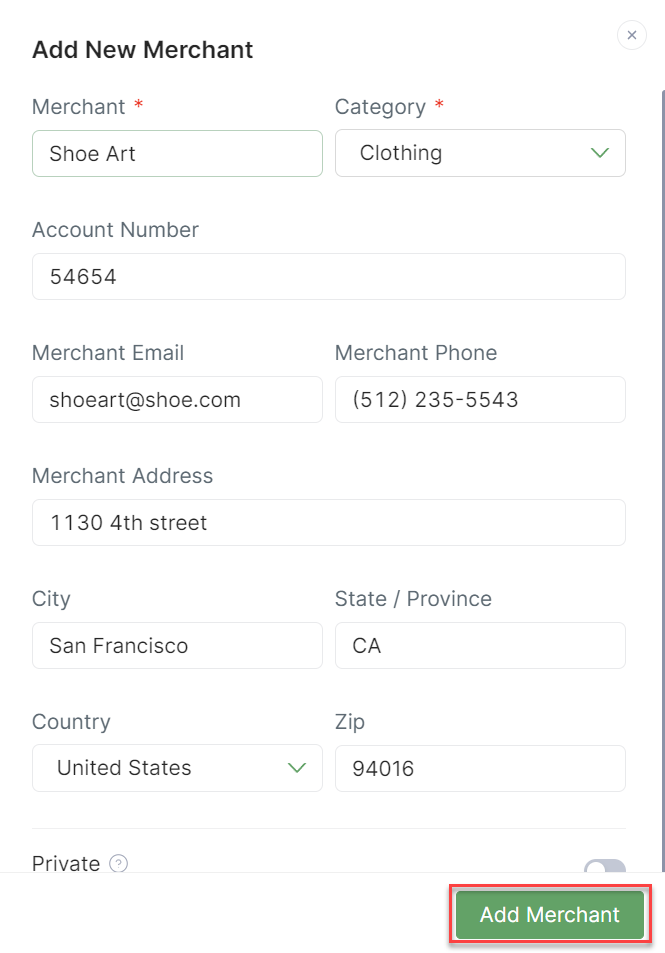Click the dialog's vertical scrollbar

[662, 400]
